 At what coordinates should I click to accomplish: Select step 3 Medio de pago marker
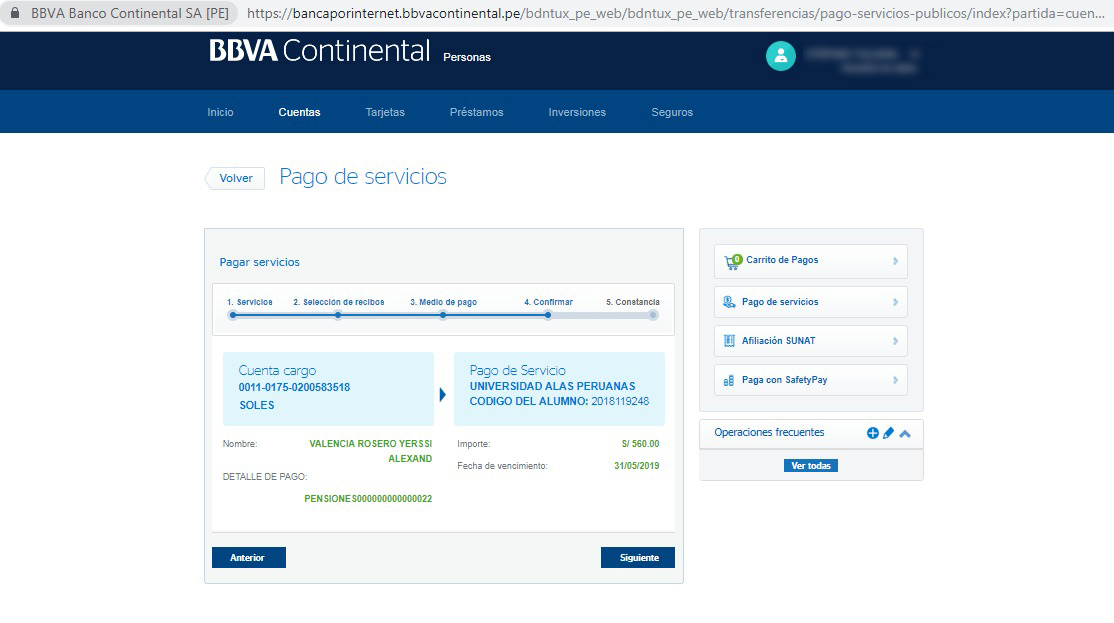point(443,315)
